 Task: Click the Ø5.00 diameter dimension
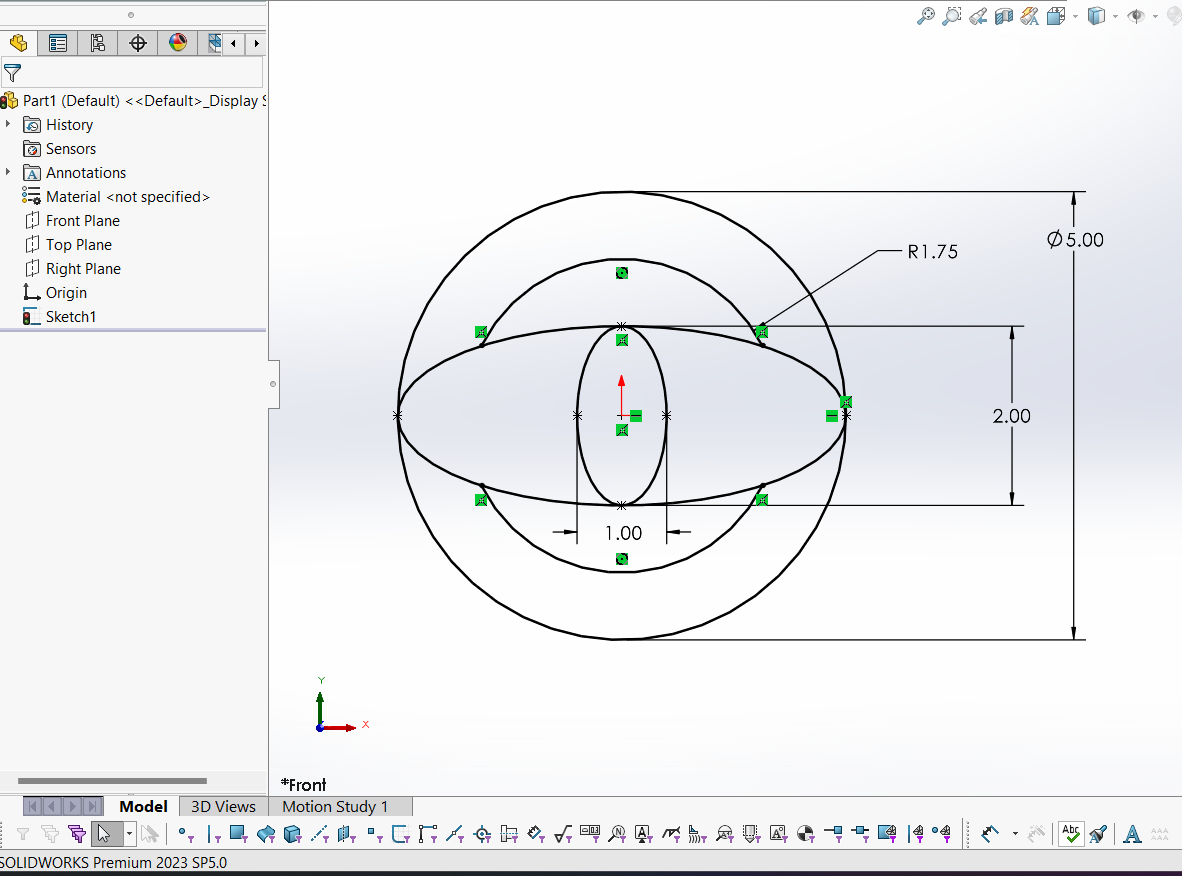pyautogui.click(x=1075, y=240)
